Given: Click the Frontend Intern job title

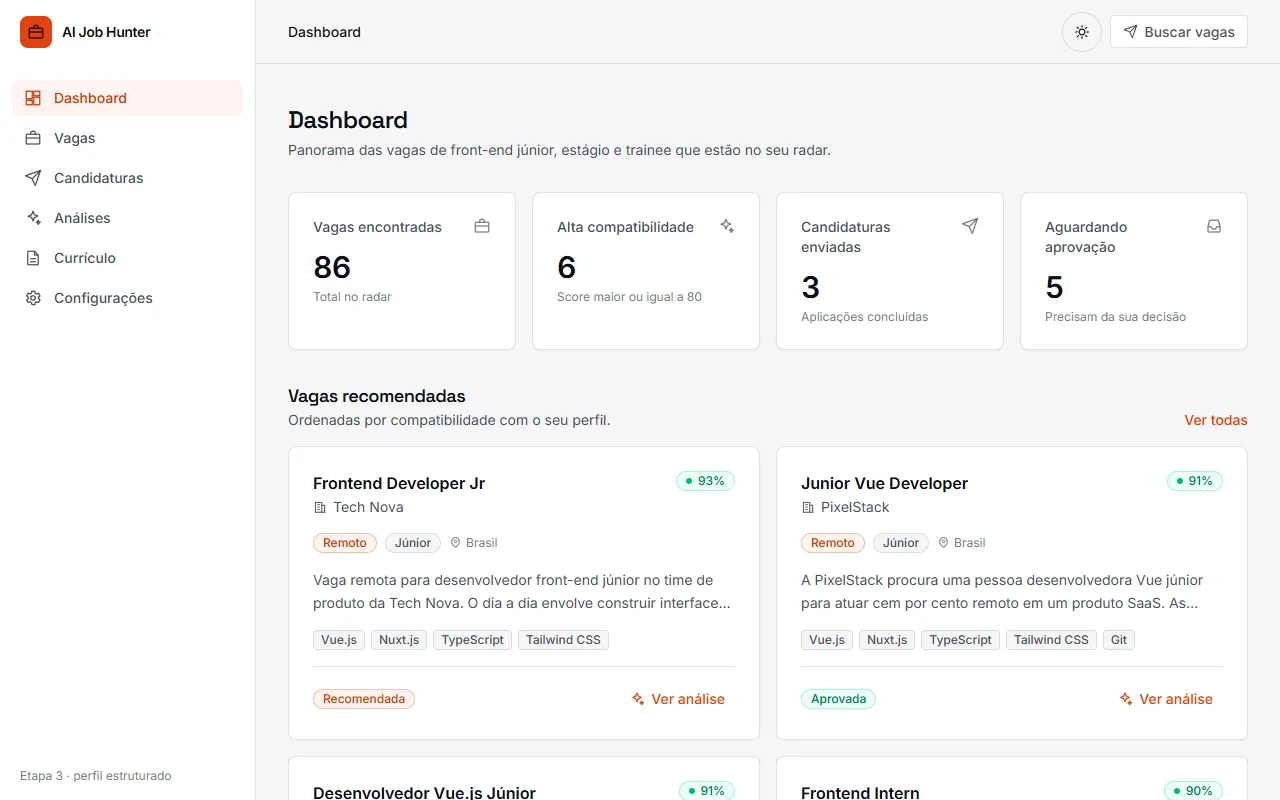Looking at the screenshot, I should tap(860, 792).
